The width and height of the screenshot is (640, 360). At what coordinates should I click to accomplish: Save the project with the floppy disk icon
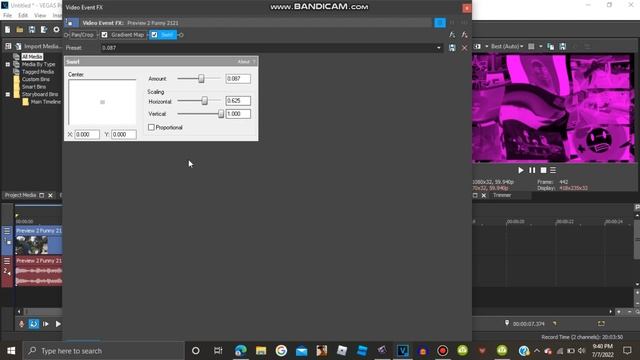(x=32, y=30)
